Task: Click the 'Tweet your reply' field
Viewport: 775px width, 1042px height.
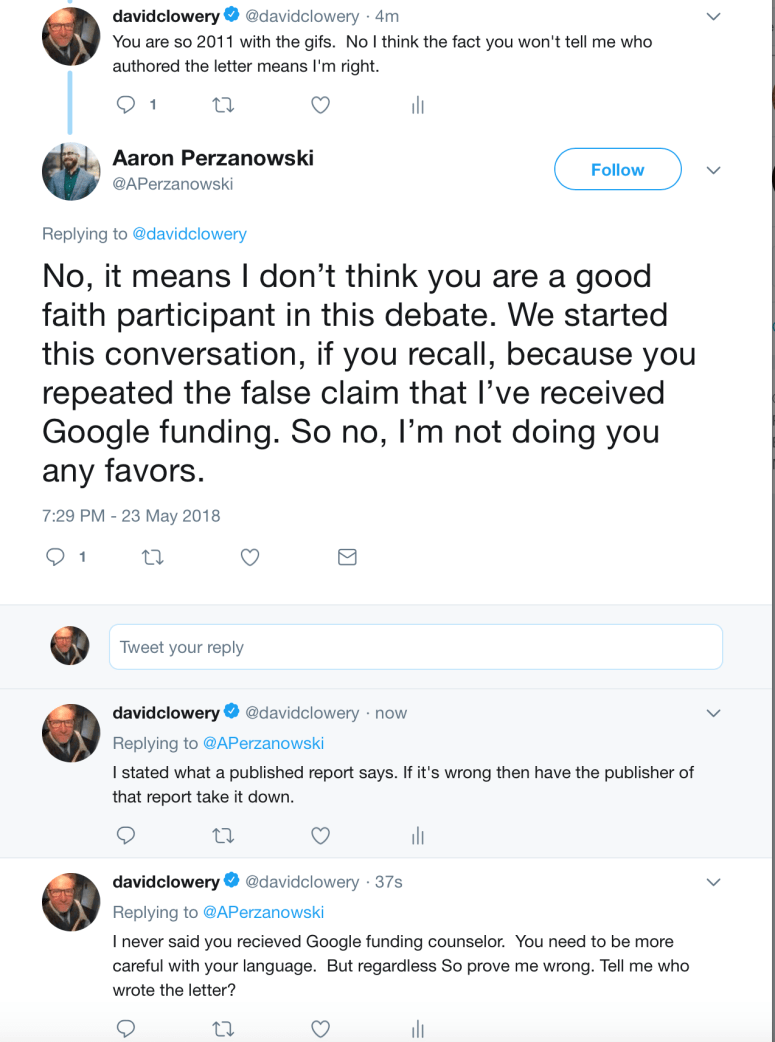Action: point(415,647)
